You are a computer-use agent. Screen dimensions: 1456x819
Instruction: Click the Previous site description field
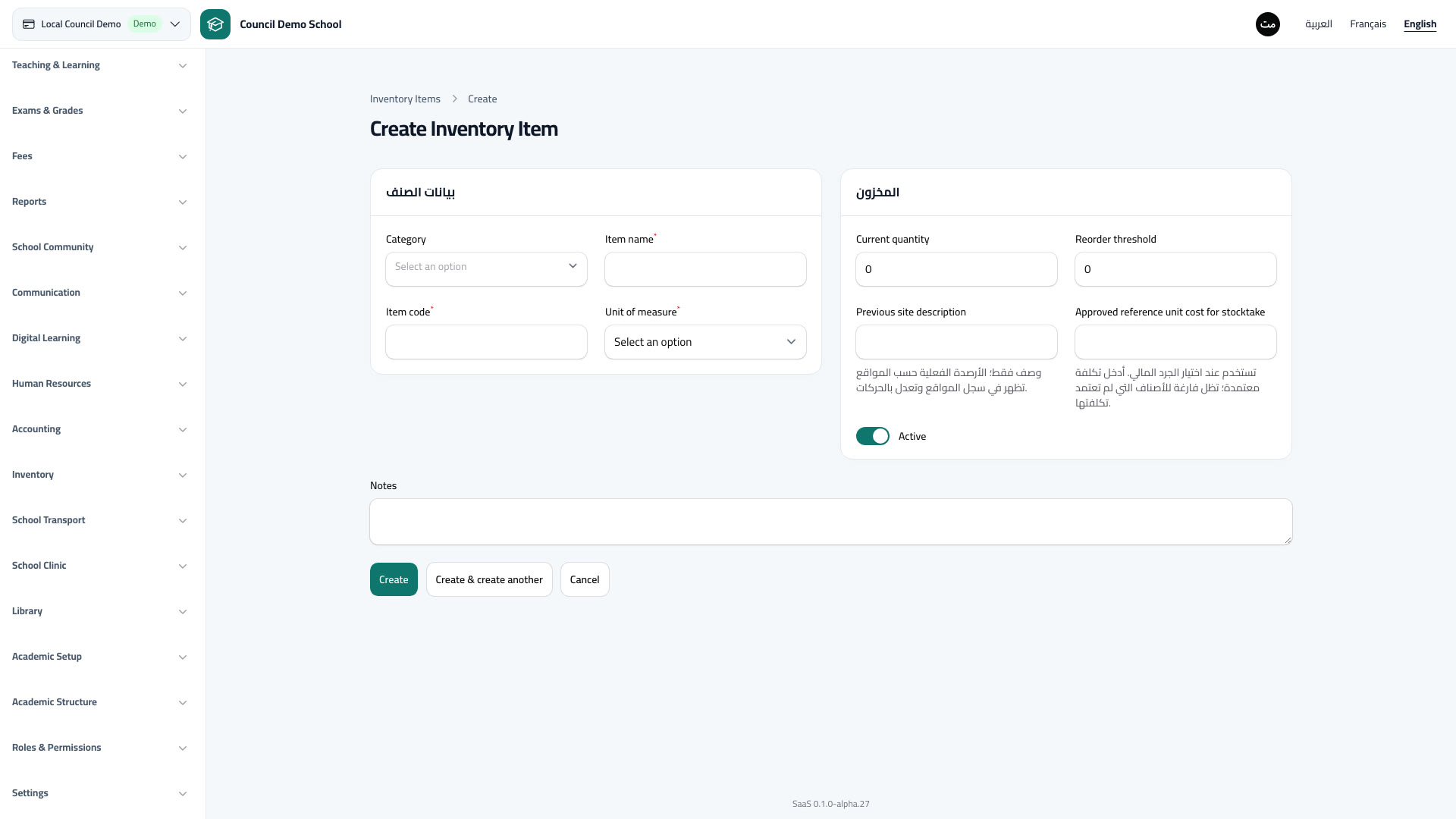point(956,342)
